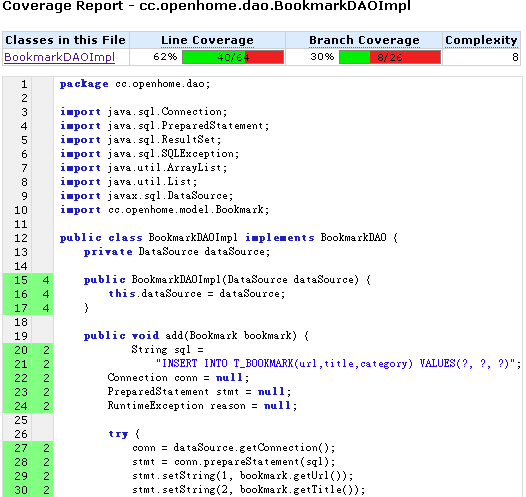Screen dimensions: 526x497
Task: Click the import java.sql.Connection line
Action: (144, 112)
